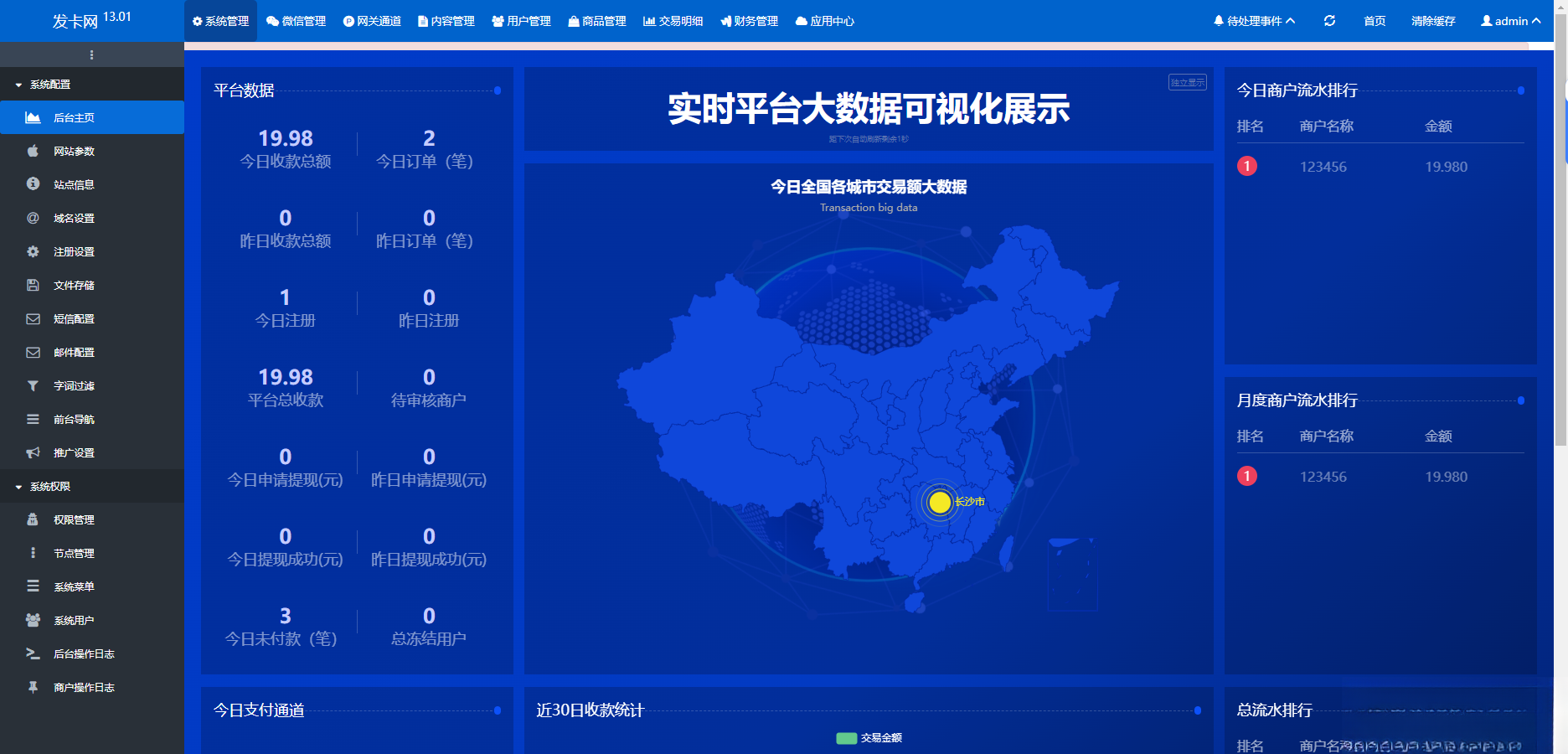Open 域名设置 via the @ icon

32,218
